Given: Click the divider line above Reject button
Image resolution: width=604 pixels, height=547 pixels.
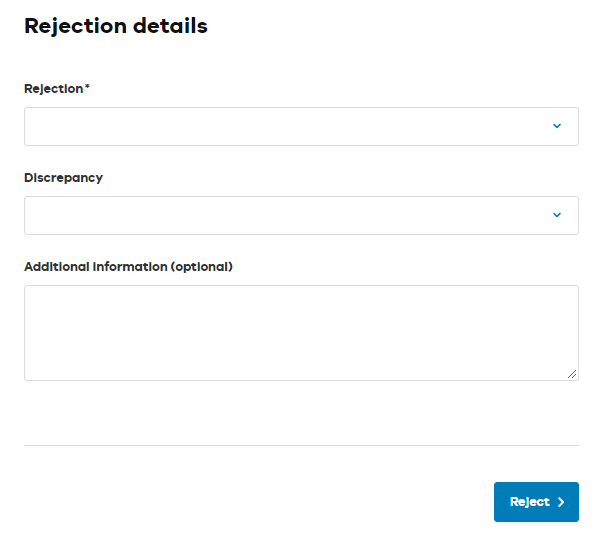Looking at the screenshot, I should coord(300,445).
